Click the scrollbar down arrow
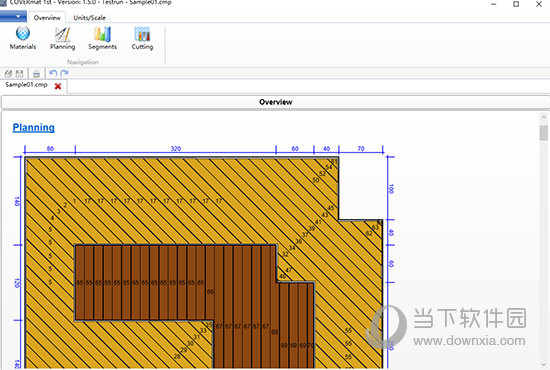This screenshot has height=370, width=550. 544,365
